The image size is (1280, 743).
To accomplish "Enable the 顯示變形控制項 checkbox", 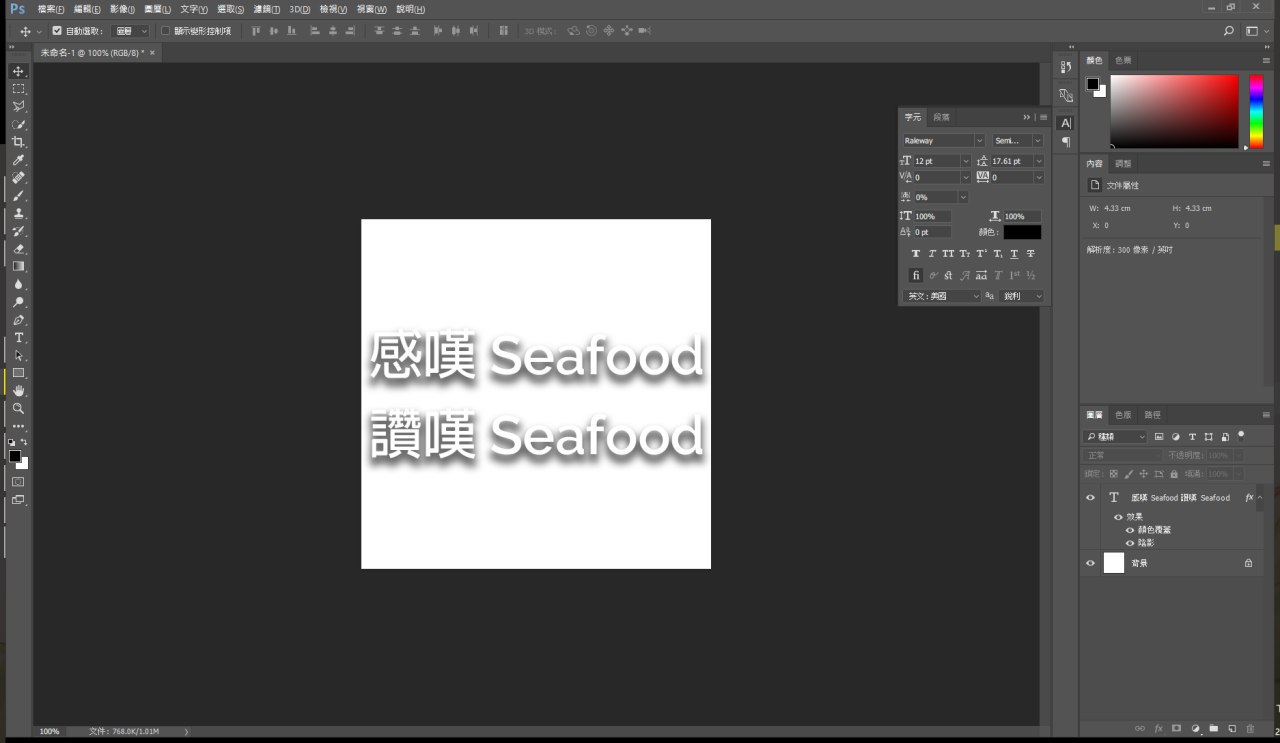I will click(x=166, y=31).
